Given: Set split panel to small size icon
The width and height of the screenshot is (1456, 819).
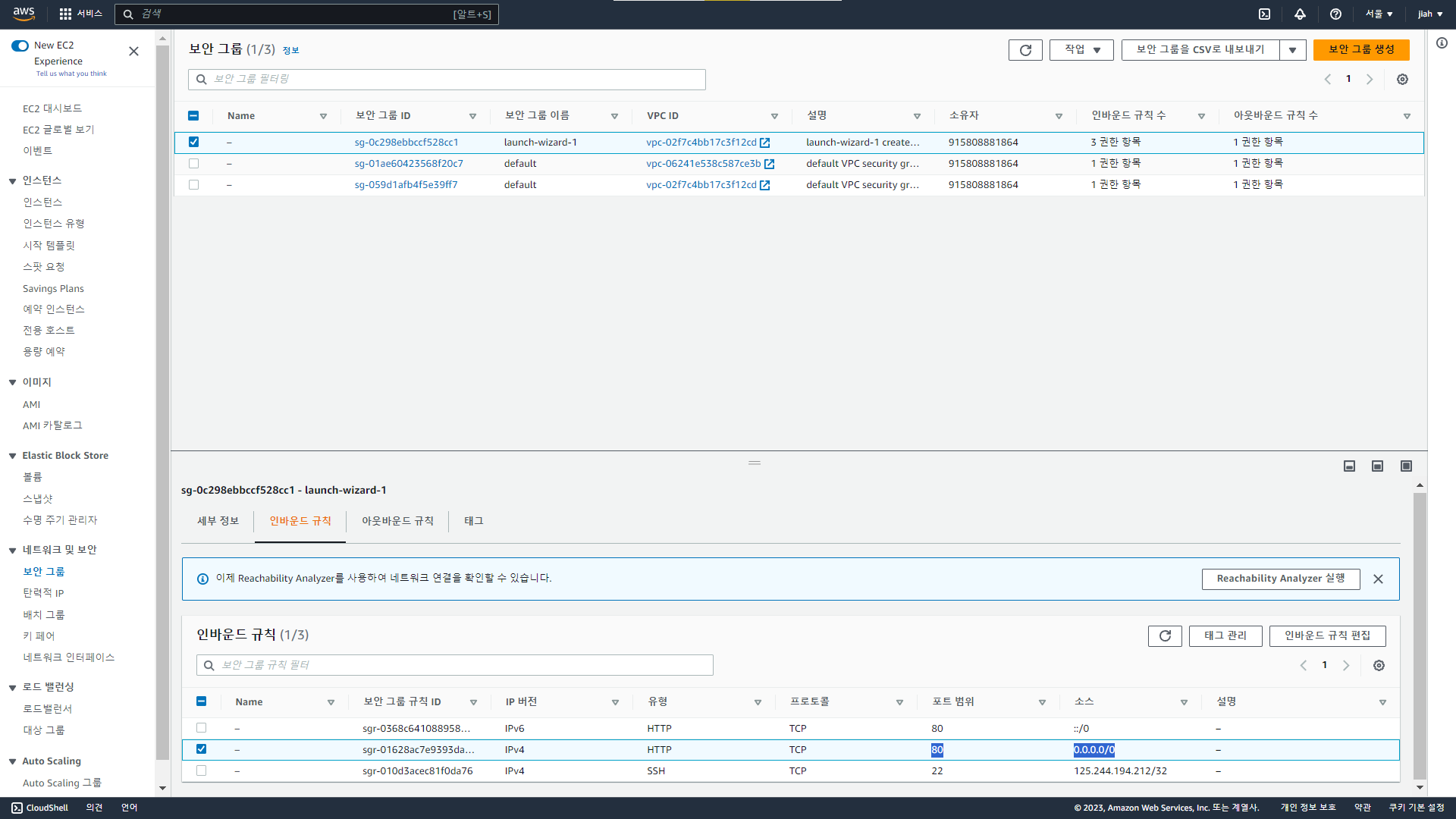Looking at the screenshot, I should point(1349,466).
